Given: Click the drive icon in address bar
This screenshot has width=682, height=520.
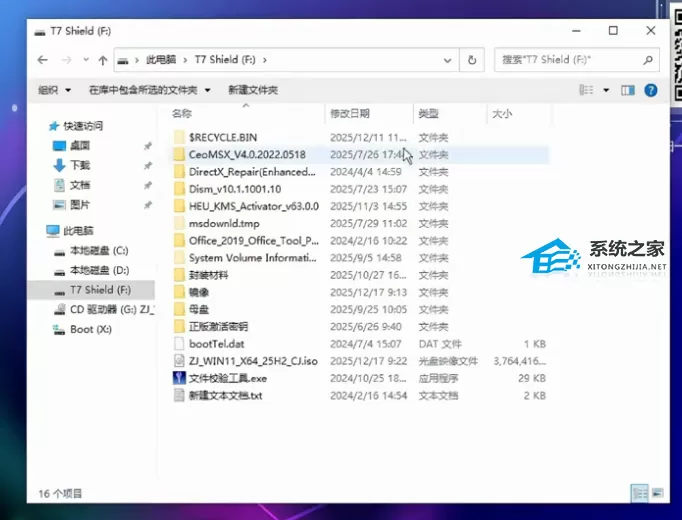Looking at the screenshot, I should point(124,60).
